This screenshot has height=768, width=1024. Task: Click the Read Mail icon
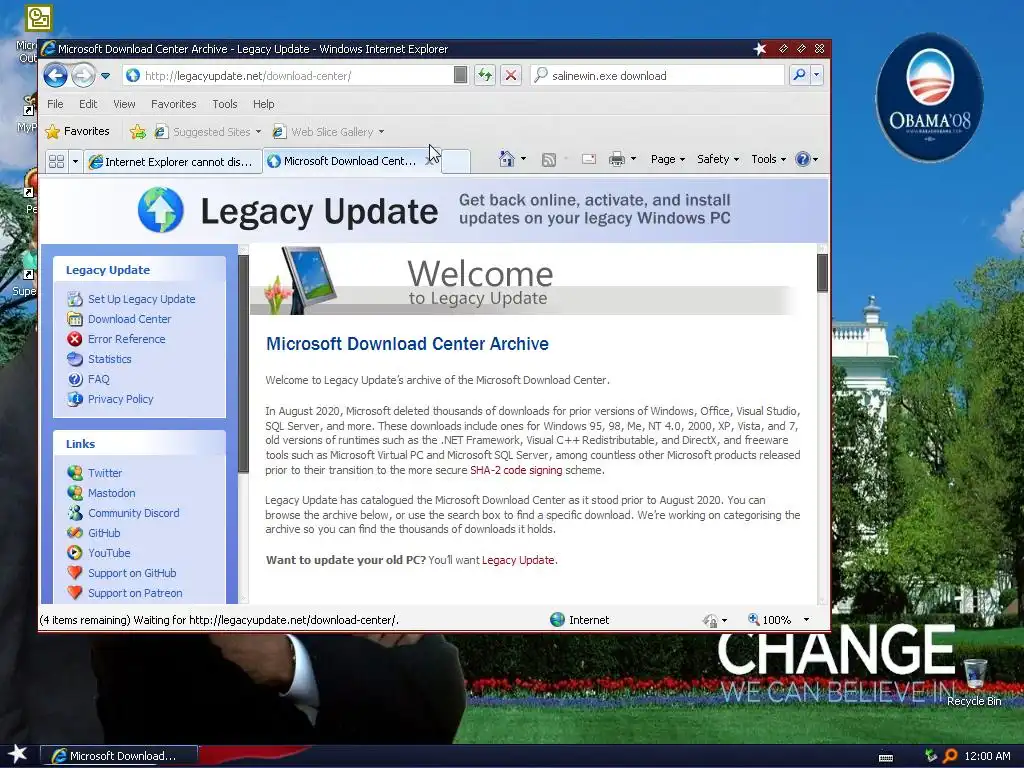tap(588, 159)
